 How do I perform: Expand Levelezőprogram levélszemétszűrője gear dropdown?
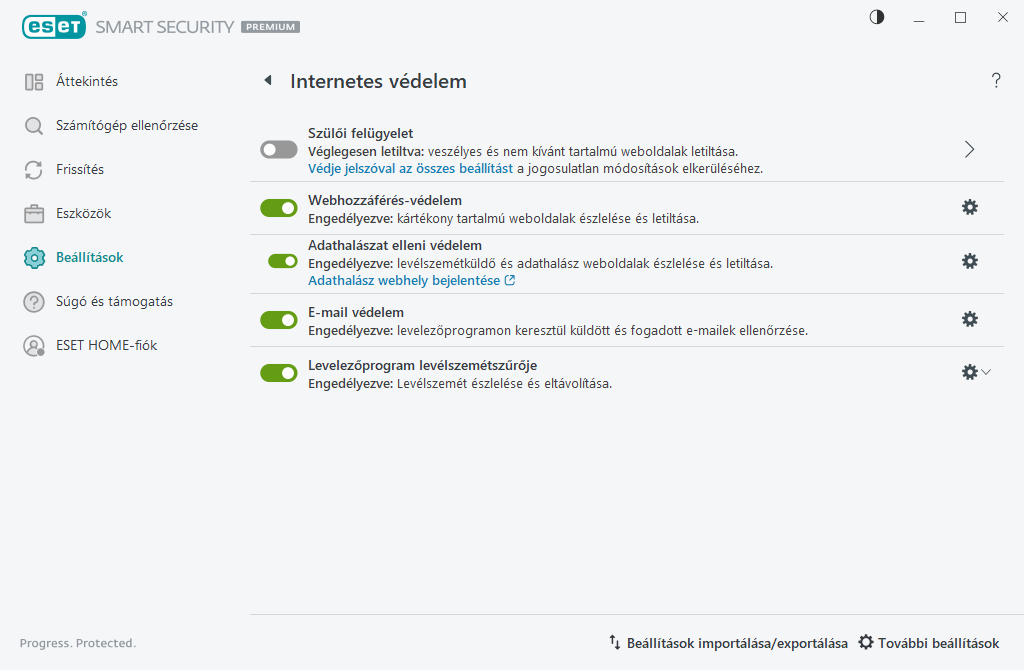click(x=975, y=372)
